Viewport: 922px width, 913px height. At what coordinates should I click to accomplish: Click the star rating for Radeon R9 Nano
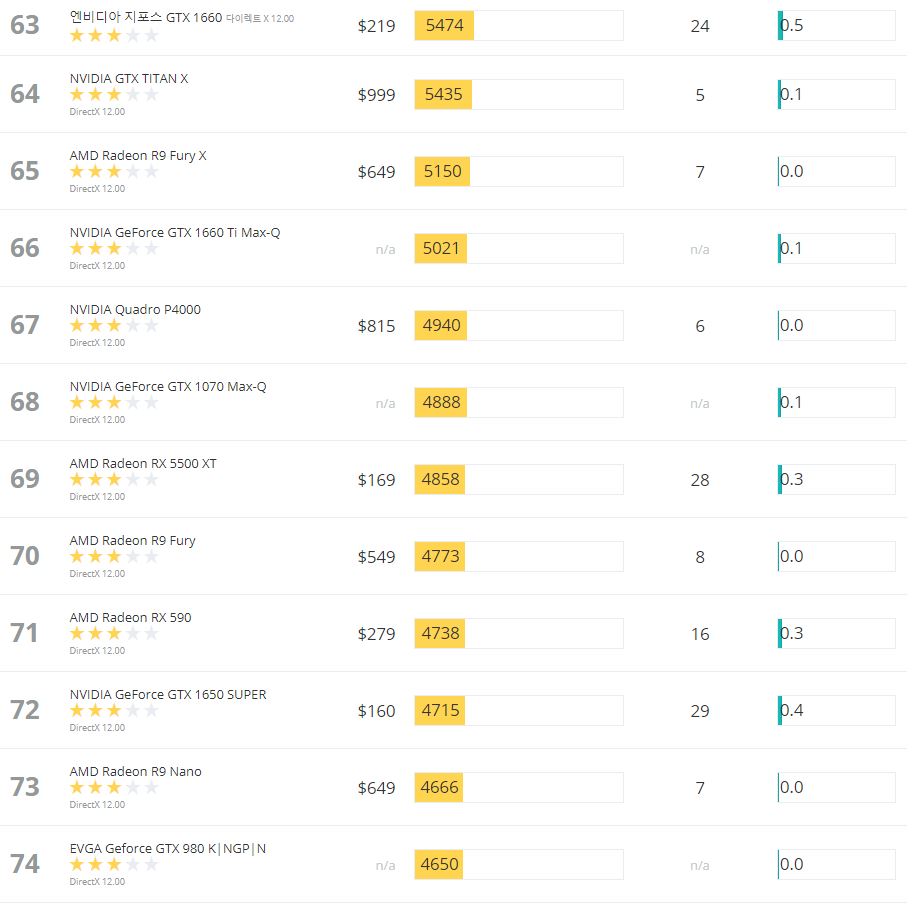coord(114,788)
